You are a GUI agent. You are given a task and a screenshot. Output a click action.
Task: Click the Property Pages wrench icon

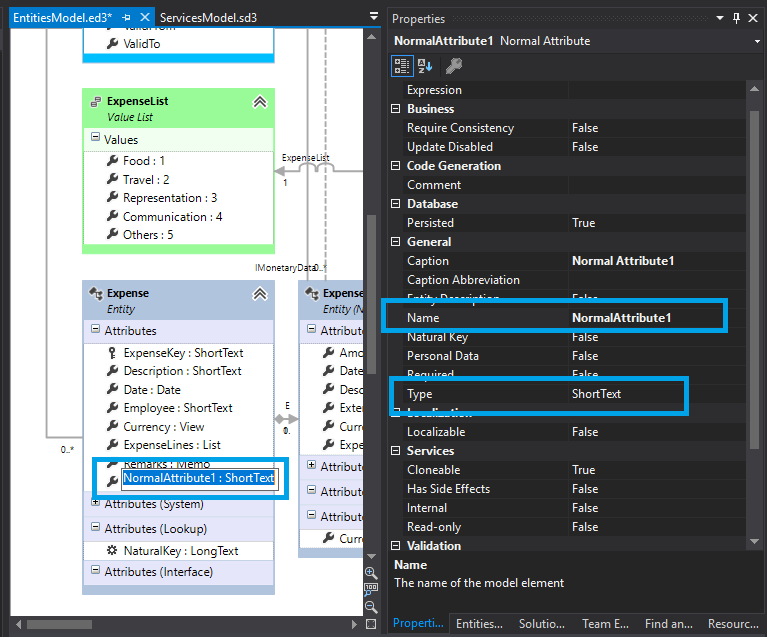pos(454,66)
